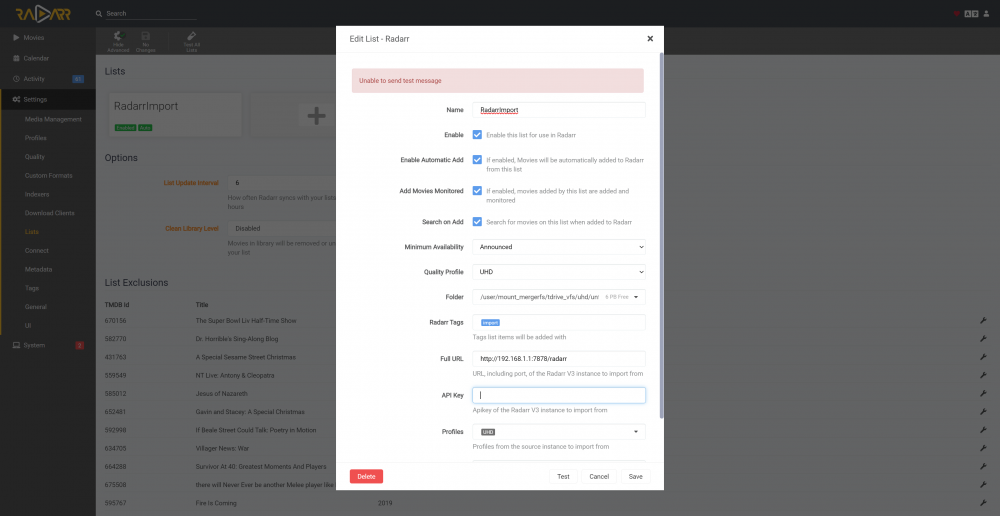This screenshot has height=516, width=1000.
Task: Click wrench icon for Jesus of Nazareth row
Action: click(x=983, y=394)
